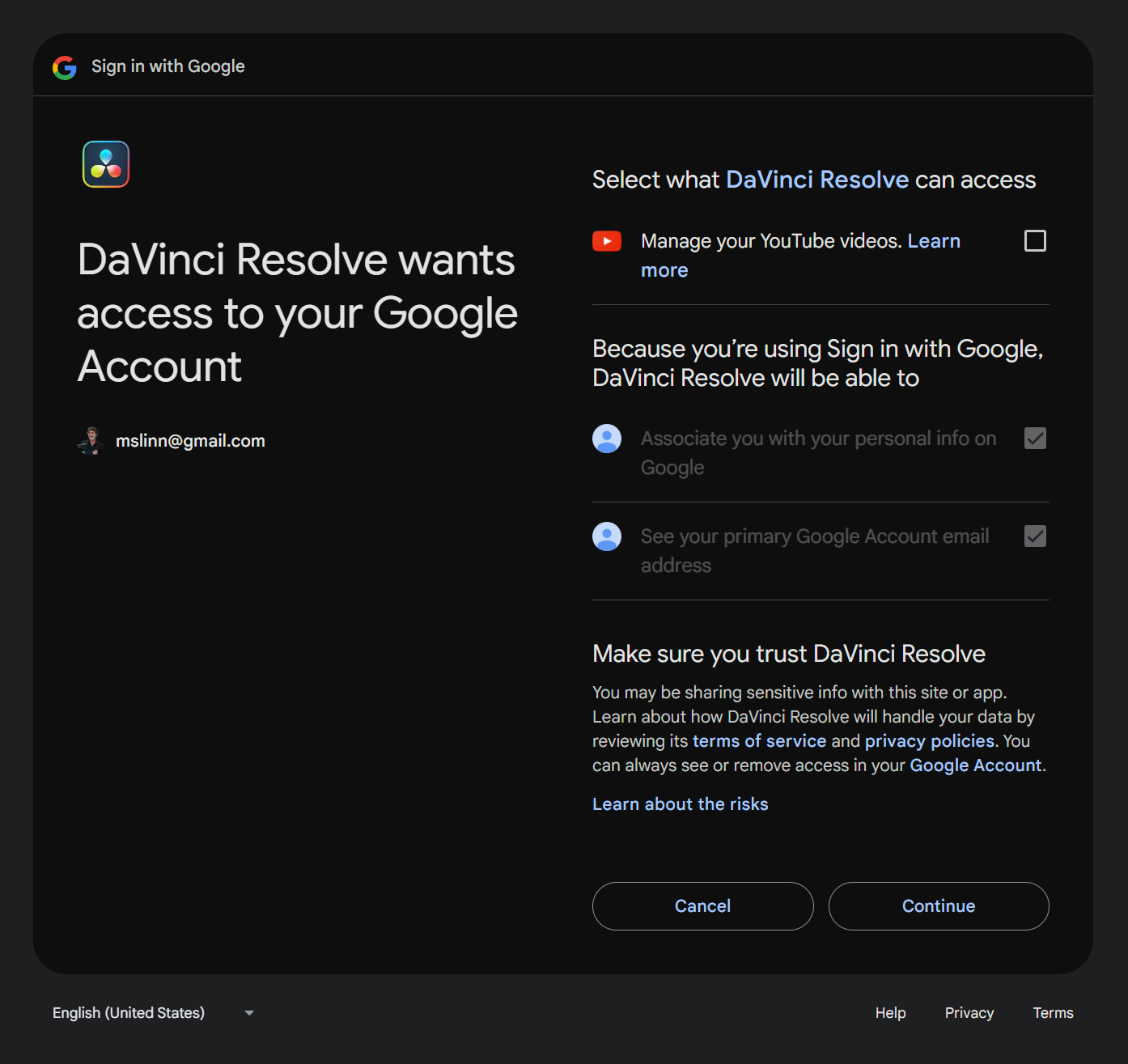Image resolution: width=1128 pixels, height=1064 pixels.
Task: Open the Learn more YouTube link
Action: point(933,241)
